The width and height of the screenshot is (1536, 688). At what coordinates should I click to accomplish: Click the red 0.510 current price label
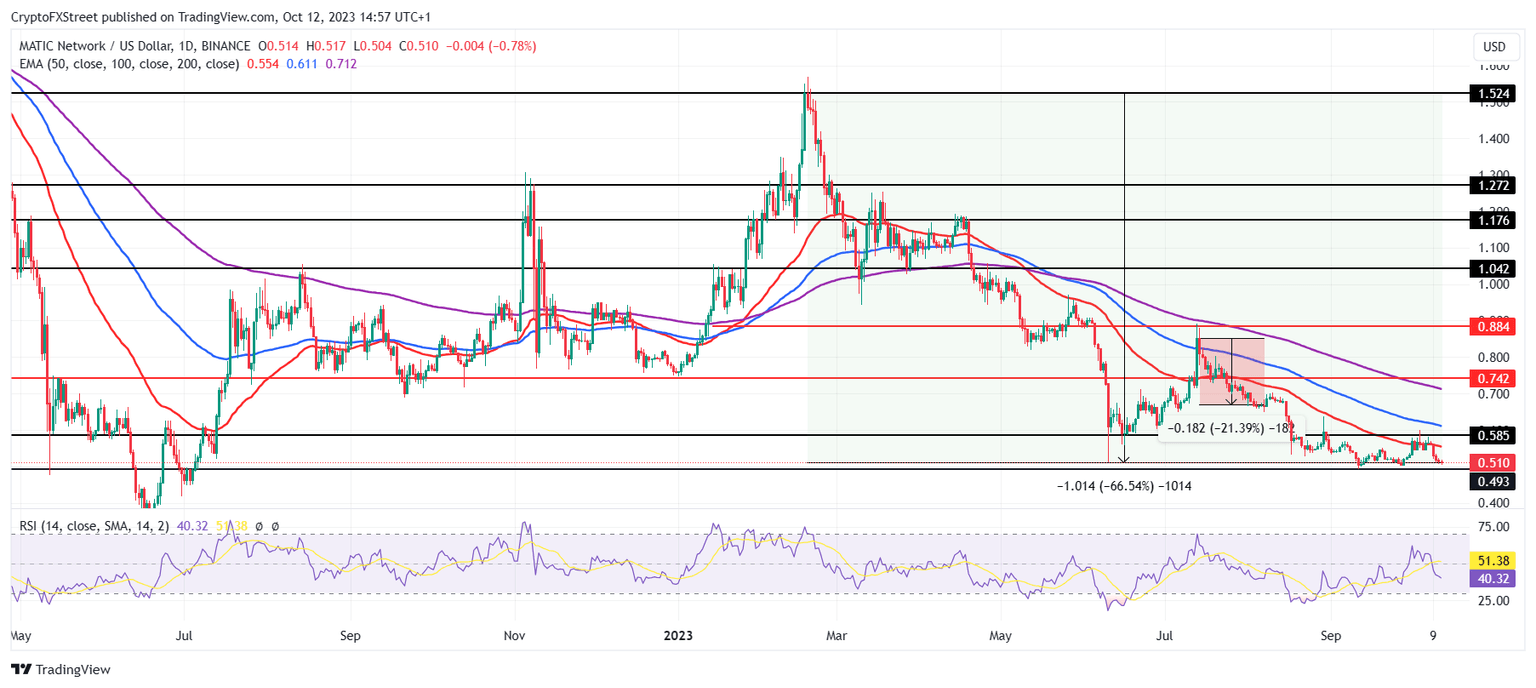[x=1494, y=463]
